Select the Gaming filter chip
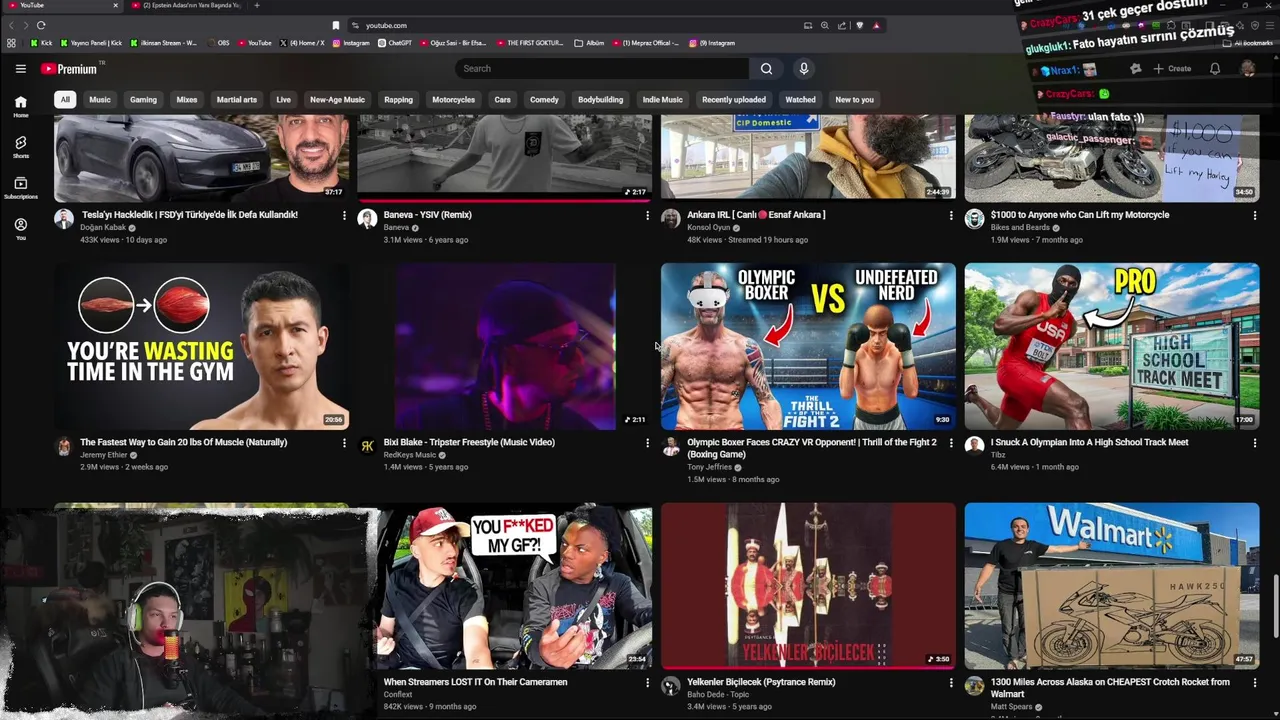Image resolution: width=1280 pixels, height=720 pixels. tap(143, 99)
